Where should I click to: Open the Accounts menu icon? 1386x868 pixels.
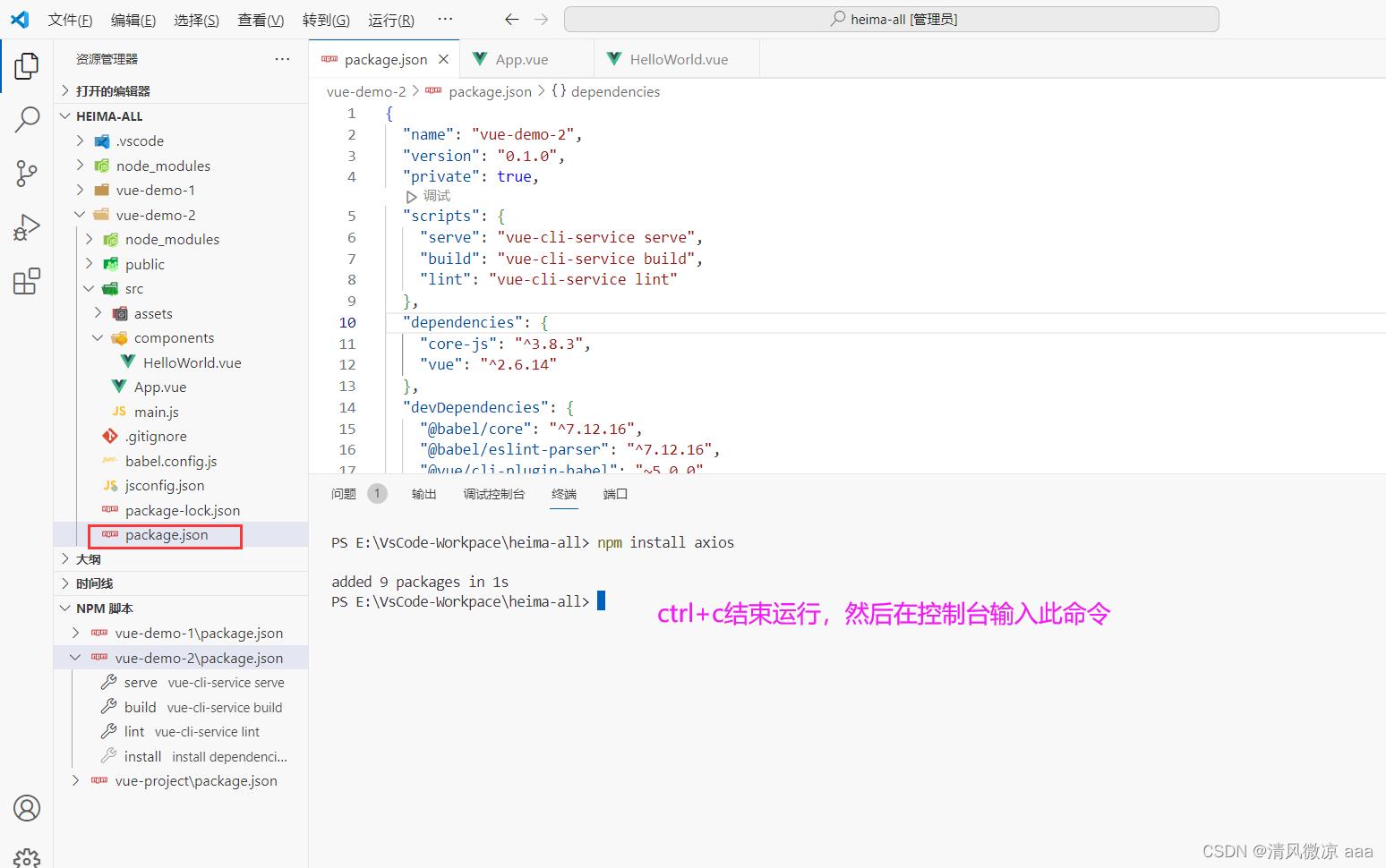point(27,808)
